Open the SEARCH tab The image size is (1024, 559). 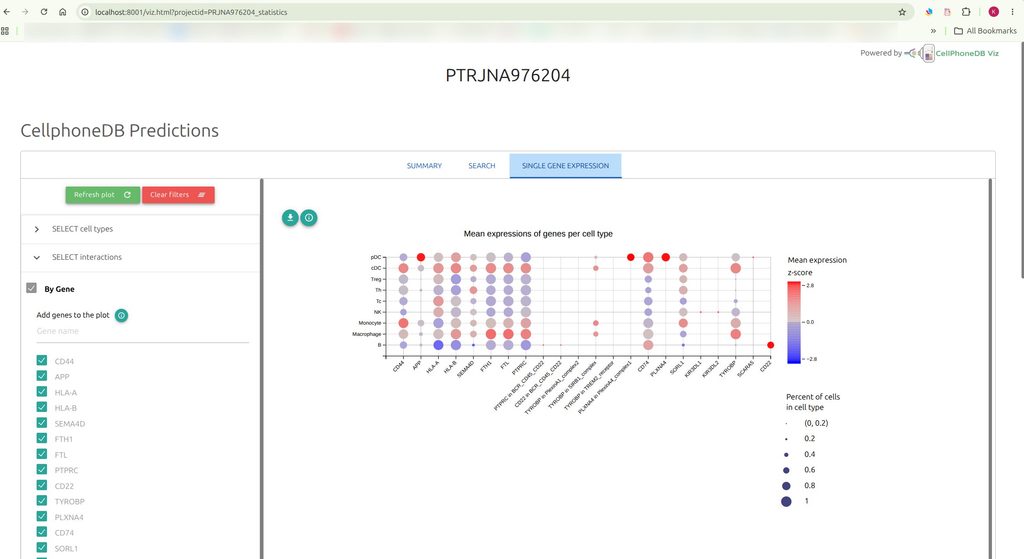pos(482,166)
